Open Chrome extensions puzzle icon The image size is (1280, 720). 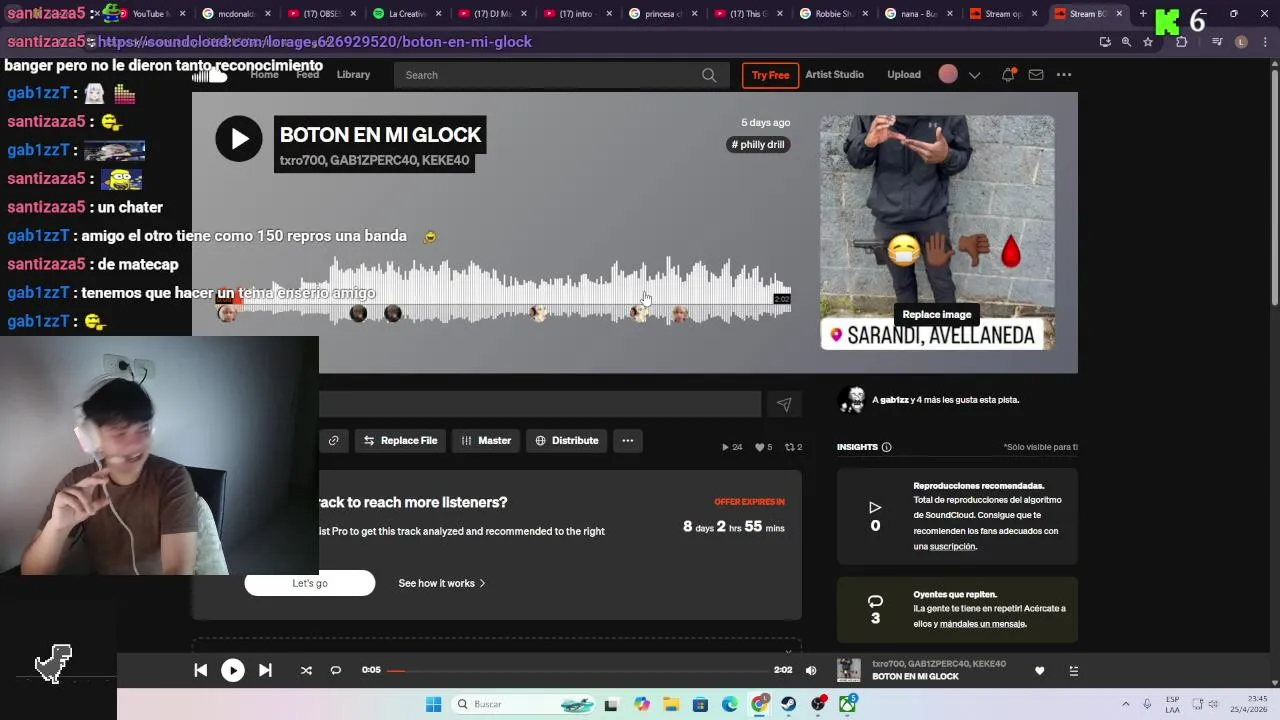click(1182, 42)
